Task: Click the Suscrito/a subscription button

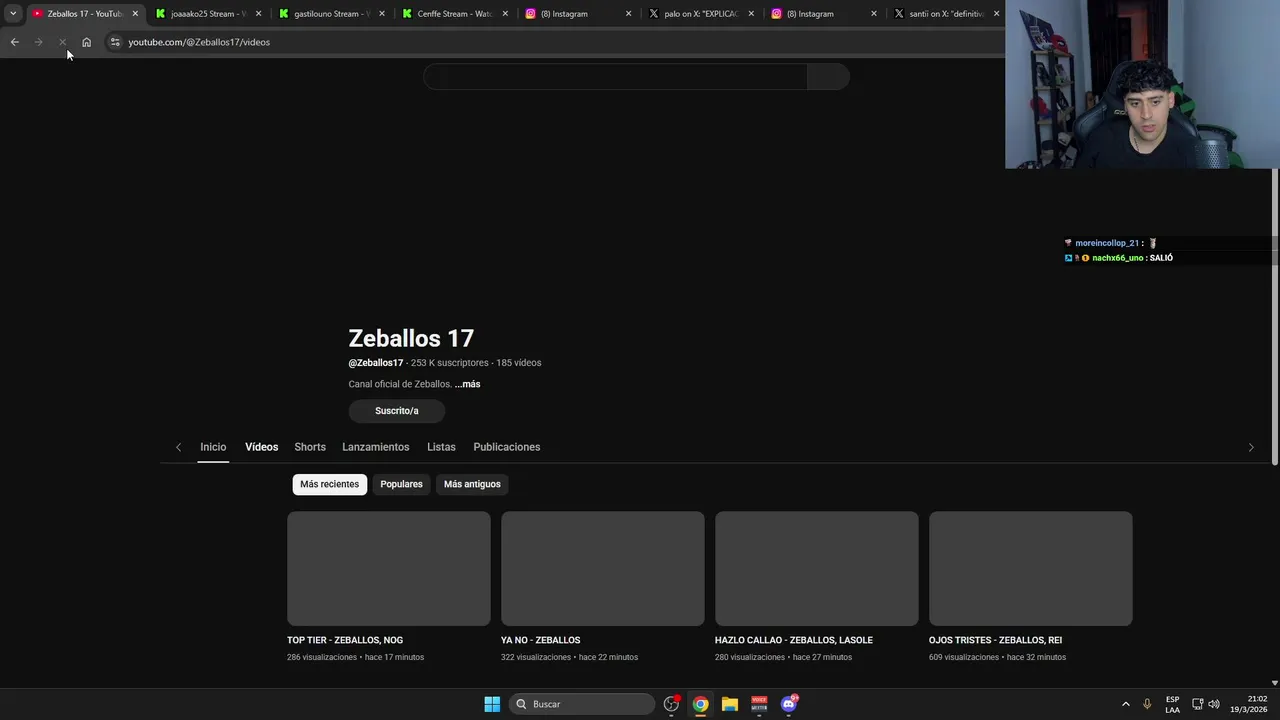Action: pos(397,411)
